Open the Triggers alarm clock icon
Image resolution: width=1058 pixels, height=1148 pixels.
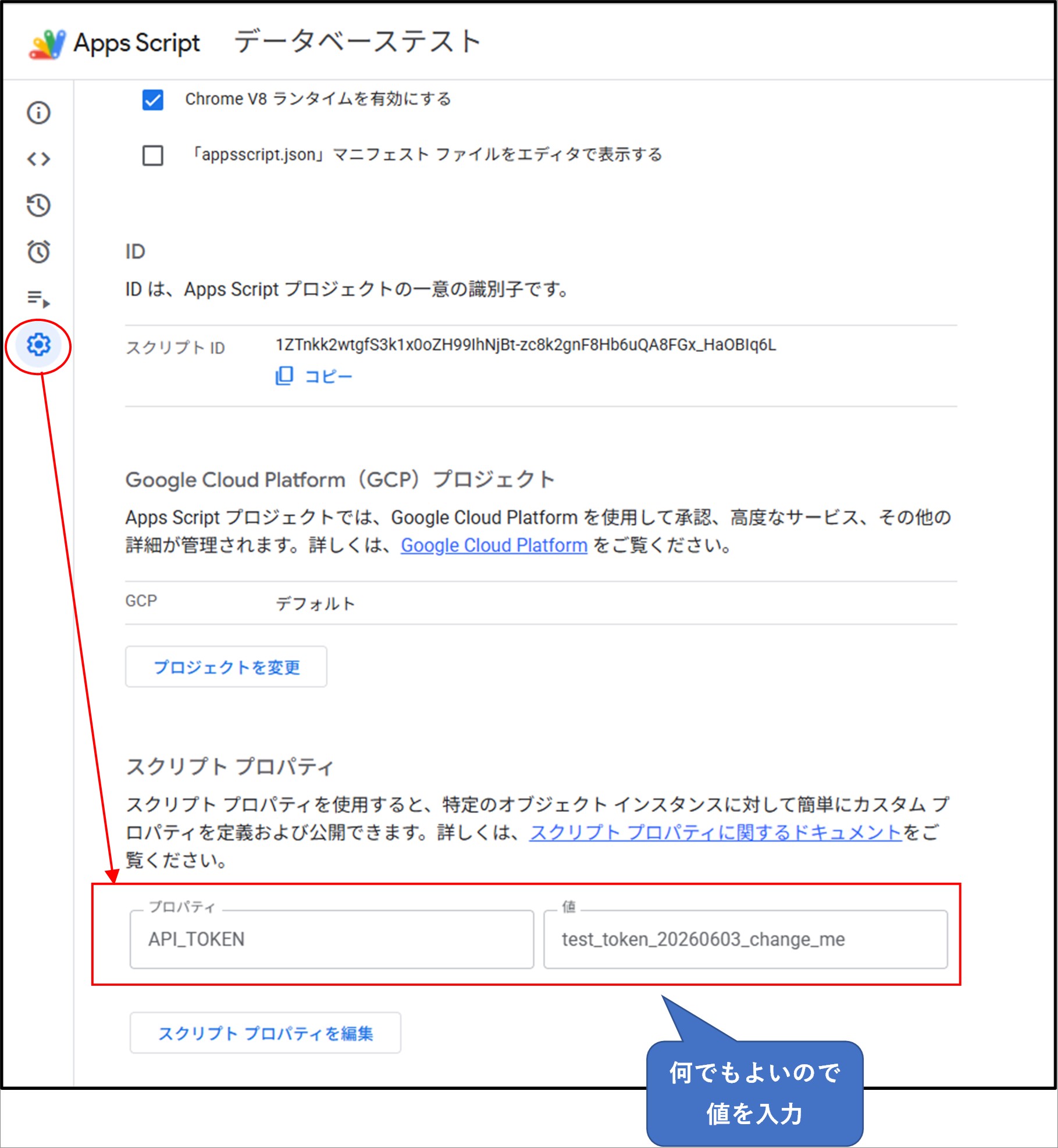coord(39,251)
